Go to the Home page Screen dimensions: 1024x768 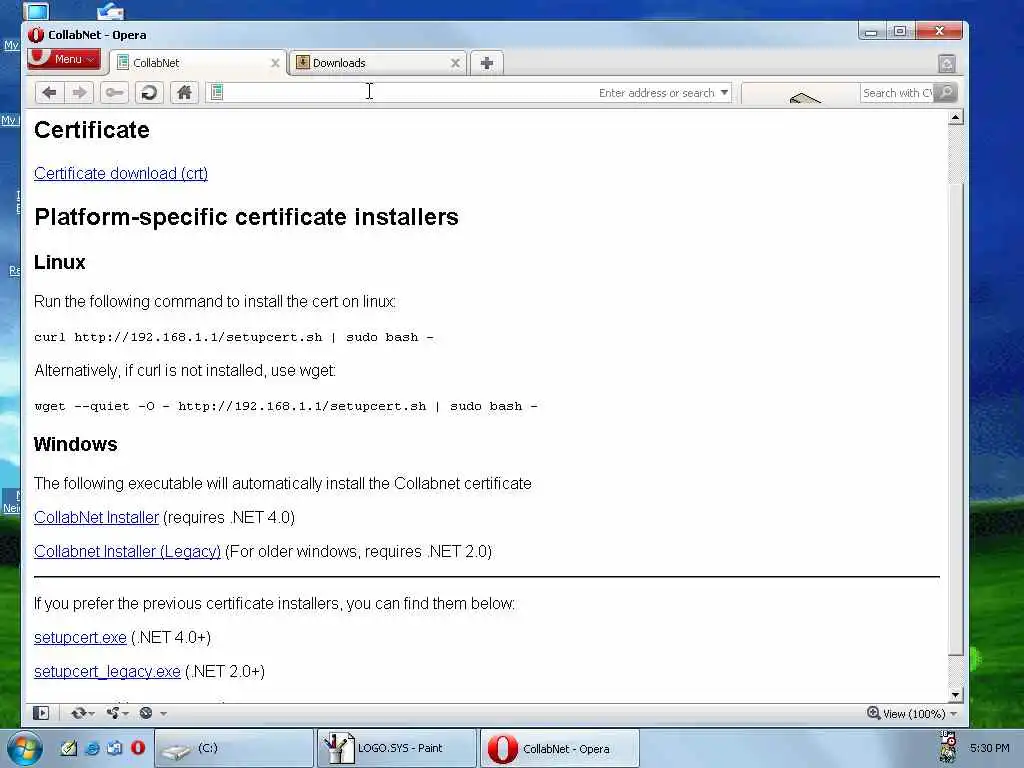pyautogui.click(x=184, y=93)
